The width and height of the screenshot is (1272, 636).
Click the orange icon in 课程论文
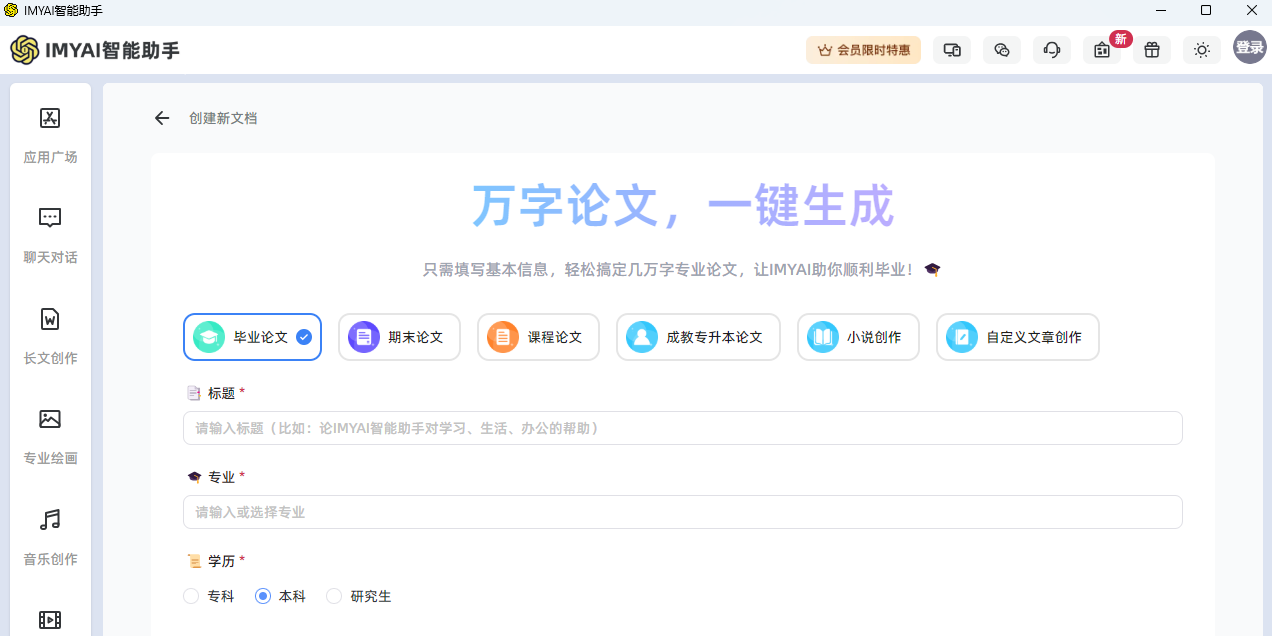(503, 337)
